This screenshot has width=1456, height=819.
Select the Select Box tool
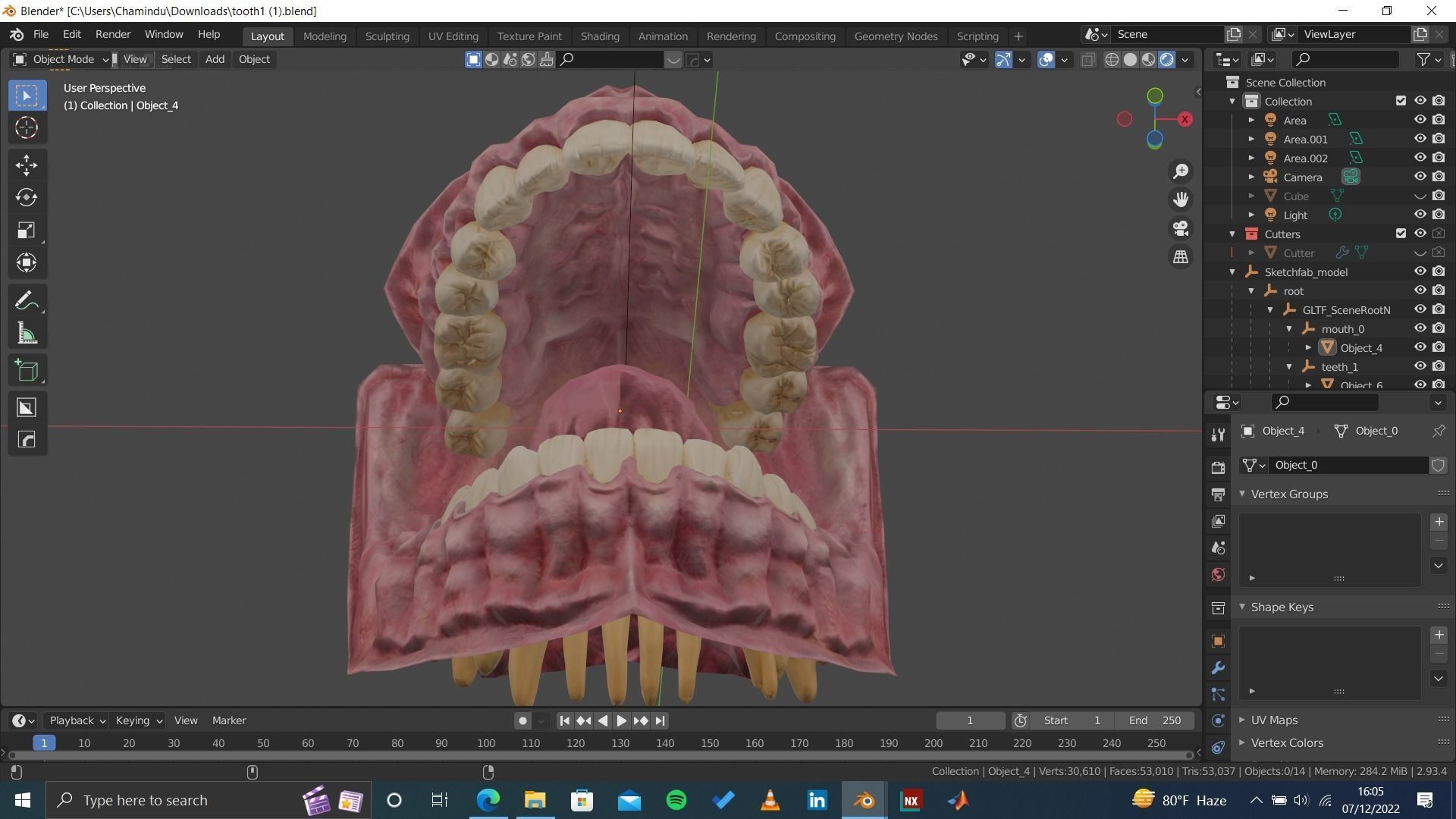(x=27, y=96)
